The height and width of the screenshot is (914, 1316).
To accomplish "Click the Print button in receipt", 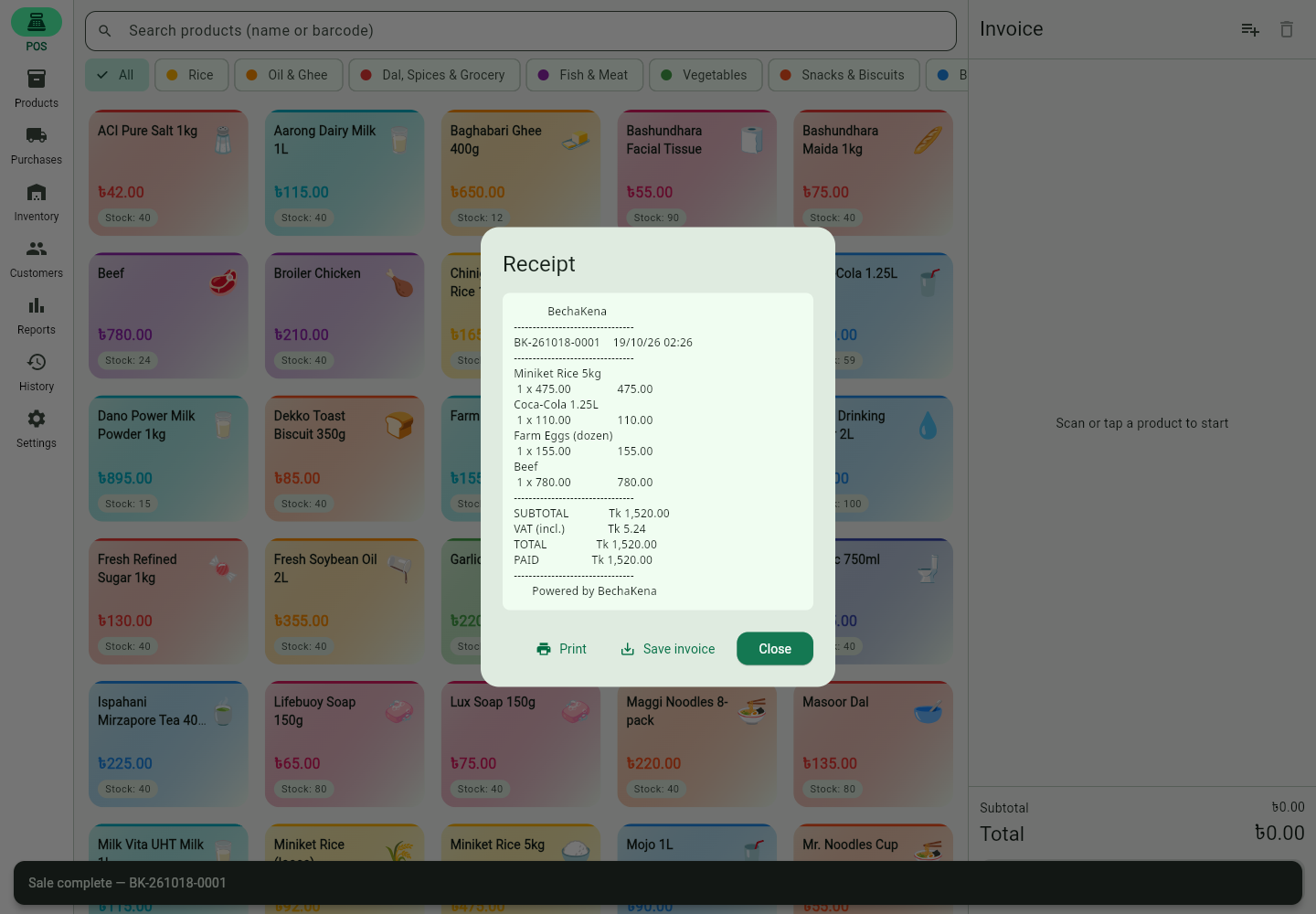I will [561, 649].
